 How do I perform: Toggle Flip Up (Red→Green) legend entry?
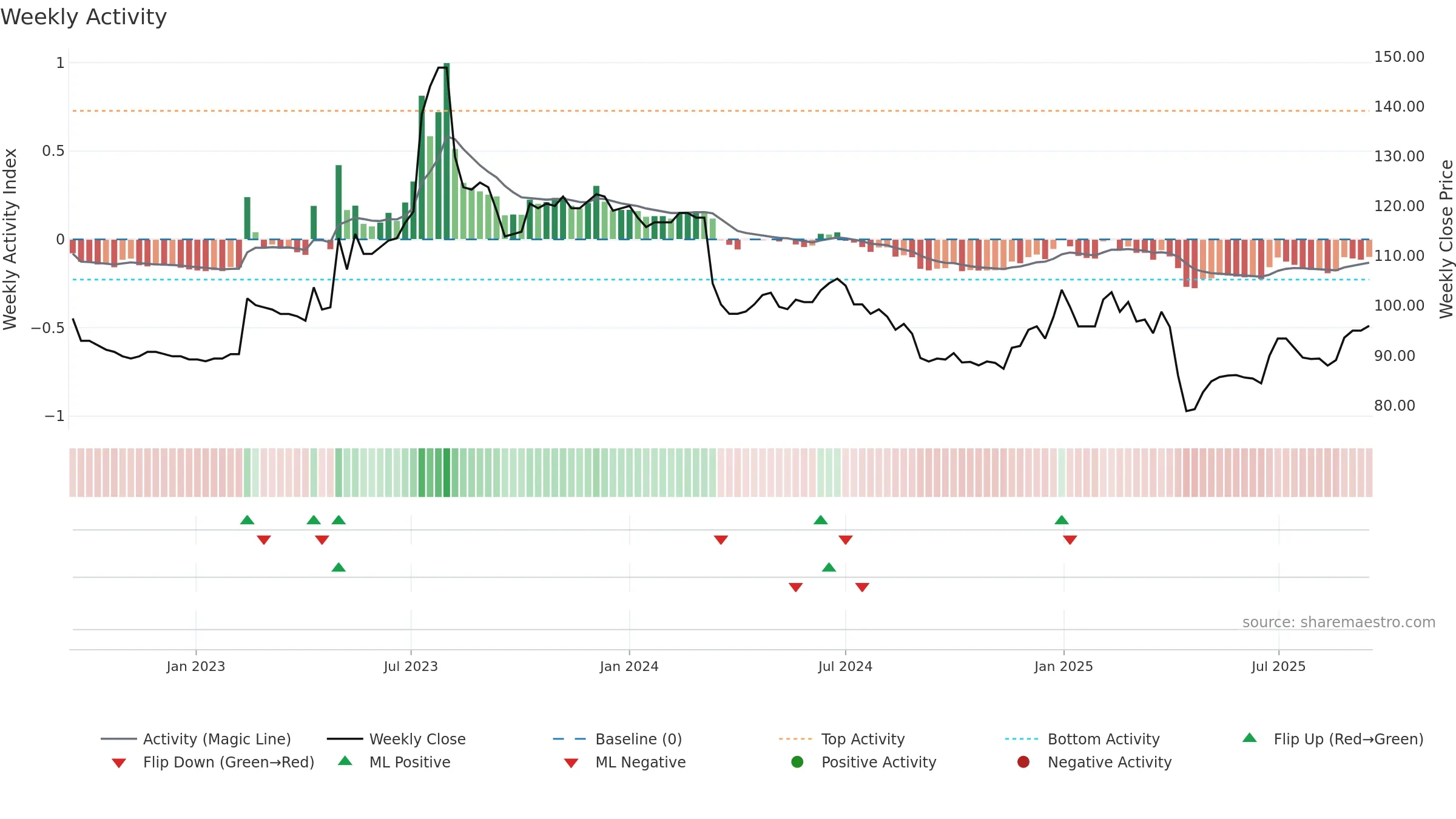coord(1332,739)
